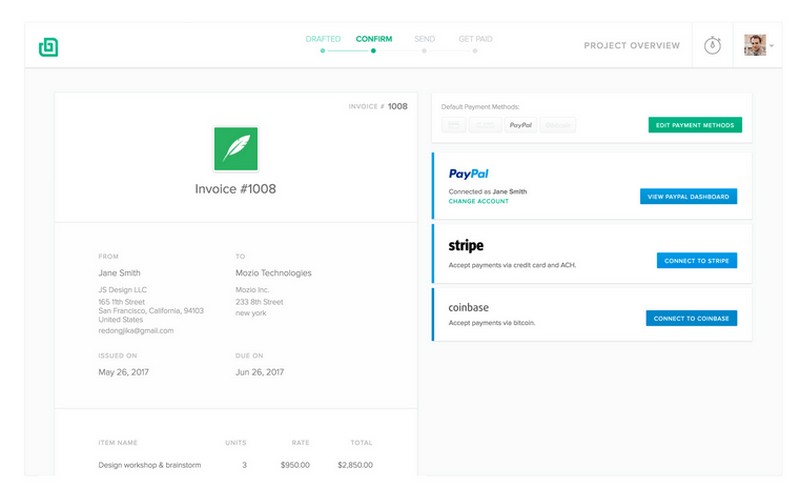Click the Invoice #1008 title
800x488 pixels.
[235, 189]
